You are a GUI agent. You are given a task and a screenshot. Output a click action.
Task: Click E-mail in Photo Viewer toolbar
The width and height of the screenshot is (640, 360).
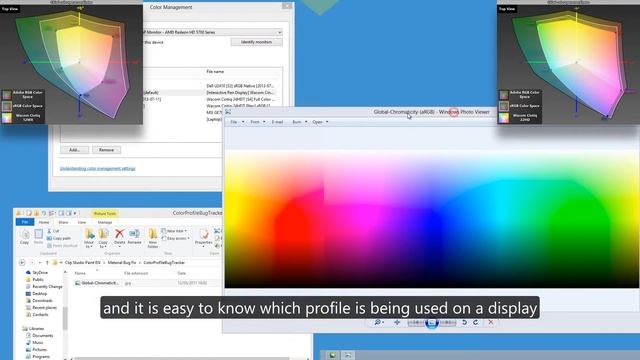(278, 122)
